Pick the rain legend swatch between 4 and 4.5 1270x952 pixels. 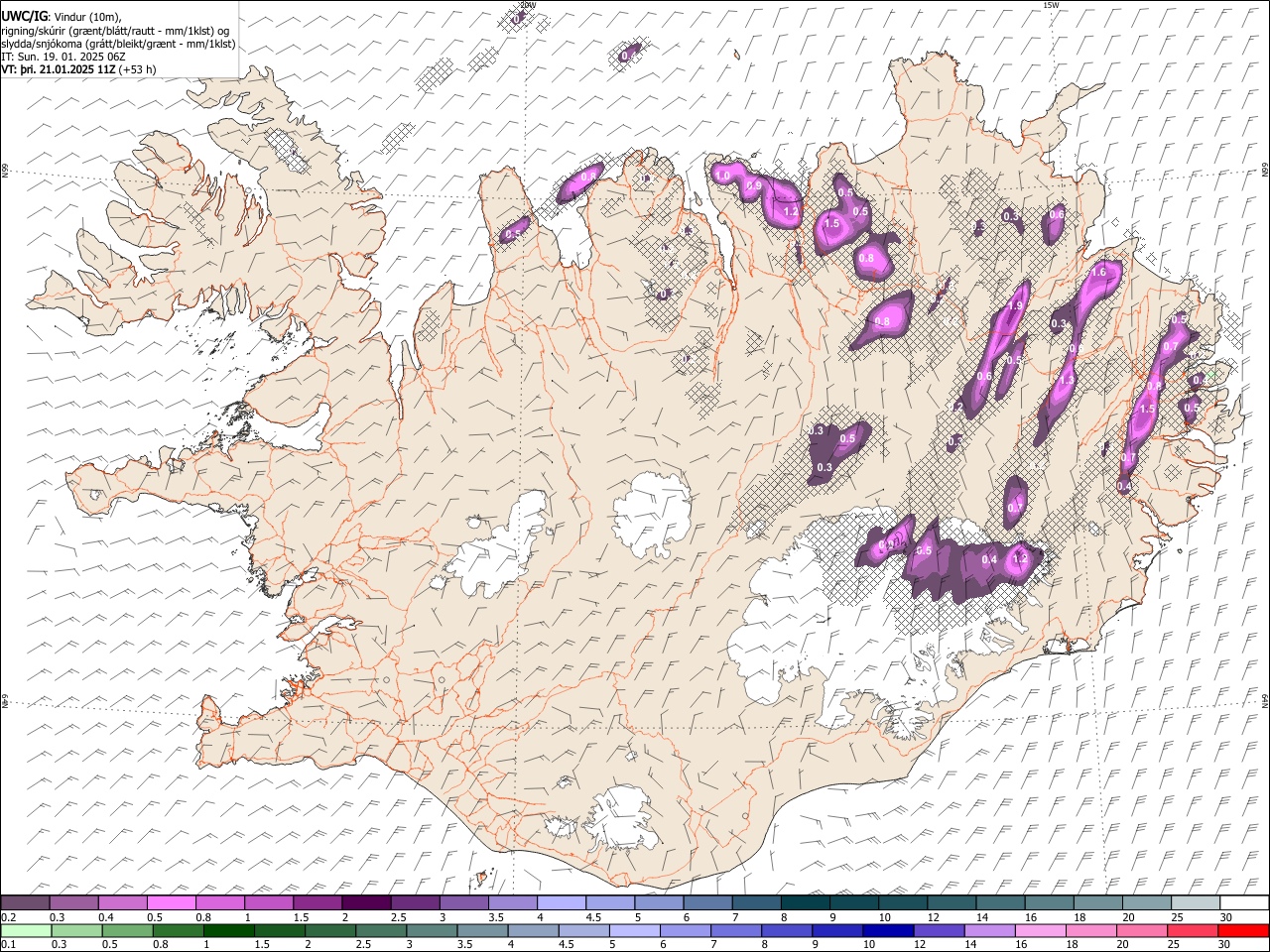point(532,930)
